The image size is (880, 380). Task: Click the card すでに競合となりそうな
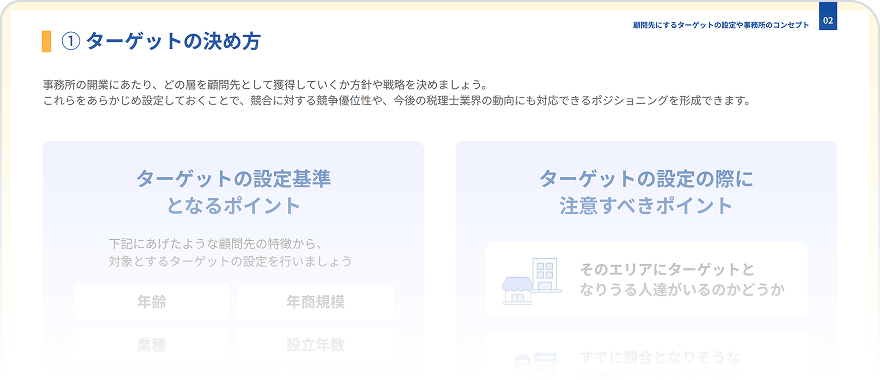[646, 354]
